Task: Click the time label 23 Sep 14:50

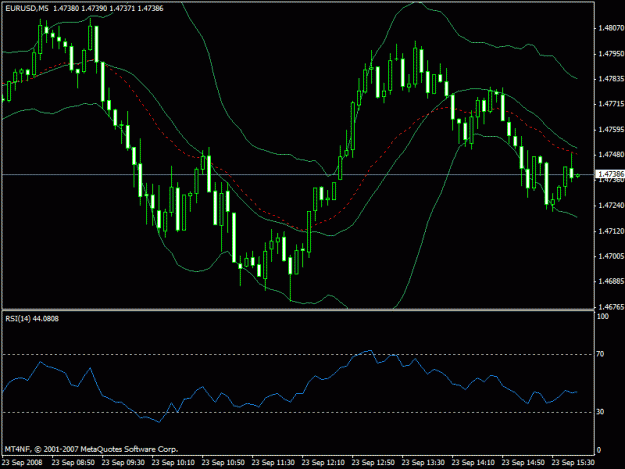Action: pyautogui.click(x=523, y=462)
